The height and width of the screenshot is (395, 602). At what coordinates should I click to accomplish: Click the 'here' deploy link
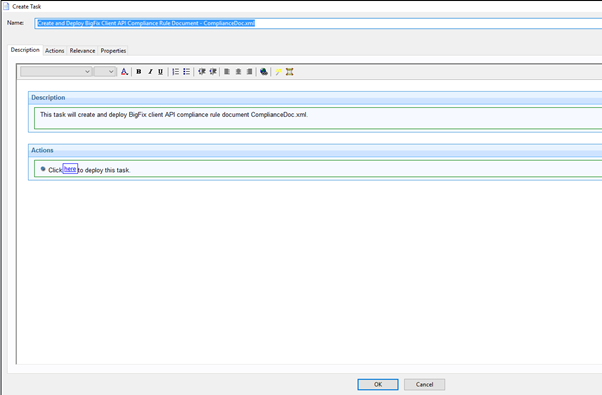pos(70,169)
